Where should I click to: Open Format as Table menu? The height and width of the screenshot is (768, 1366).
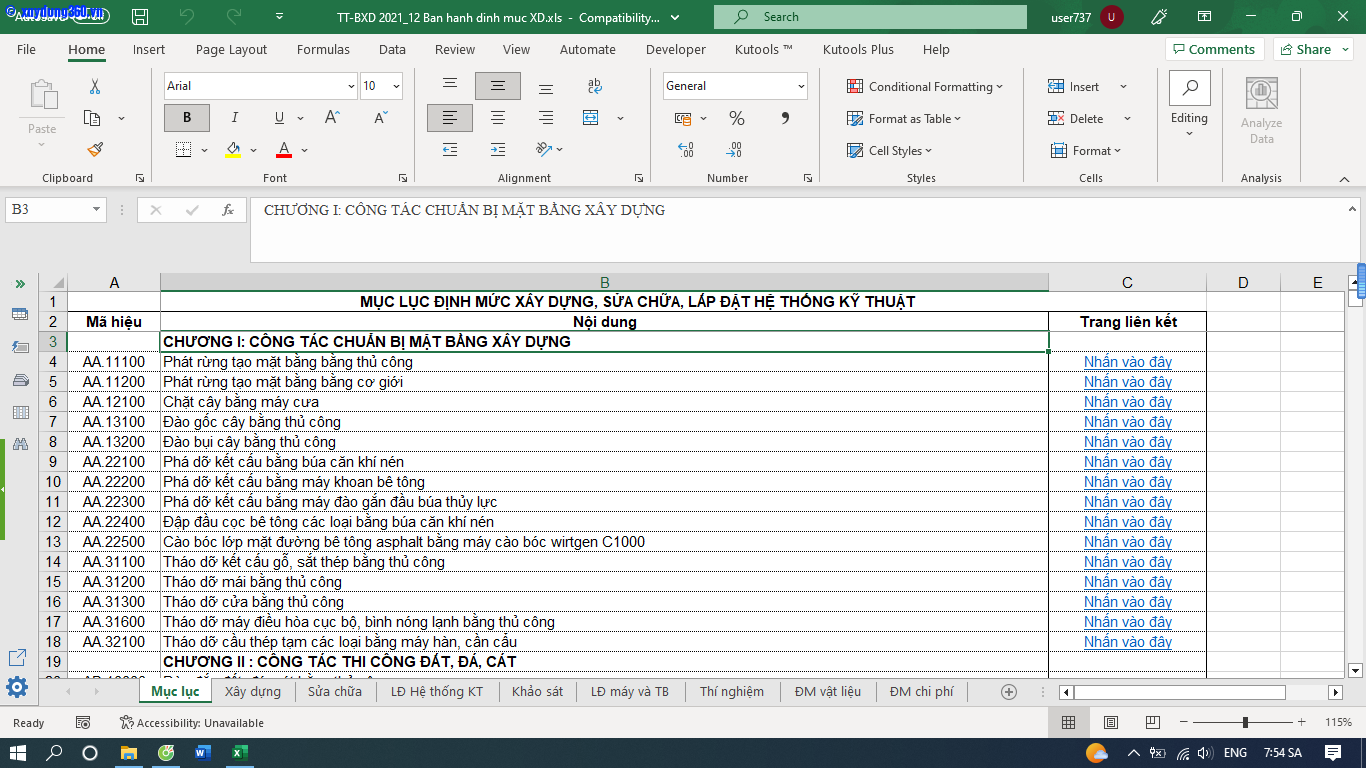903,118
